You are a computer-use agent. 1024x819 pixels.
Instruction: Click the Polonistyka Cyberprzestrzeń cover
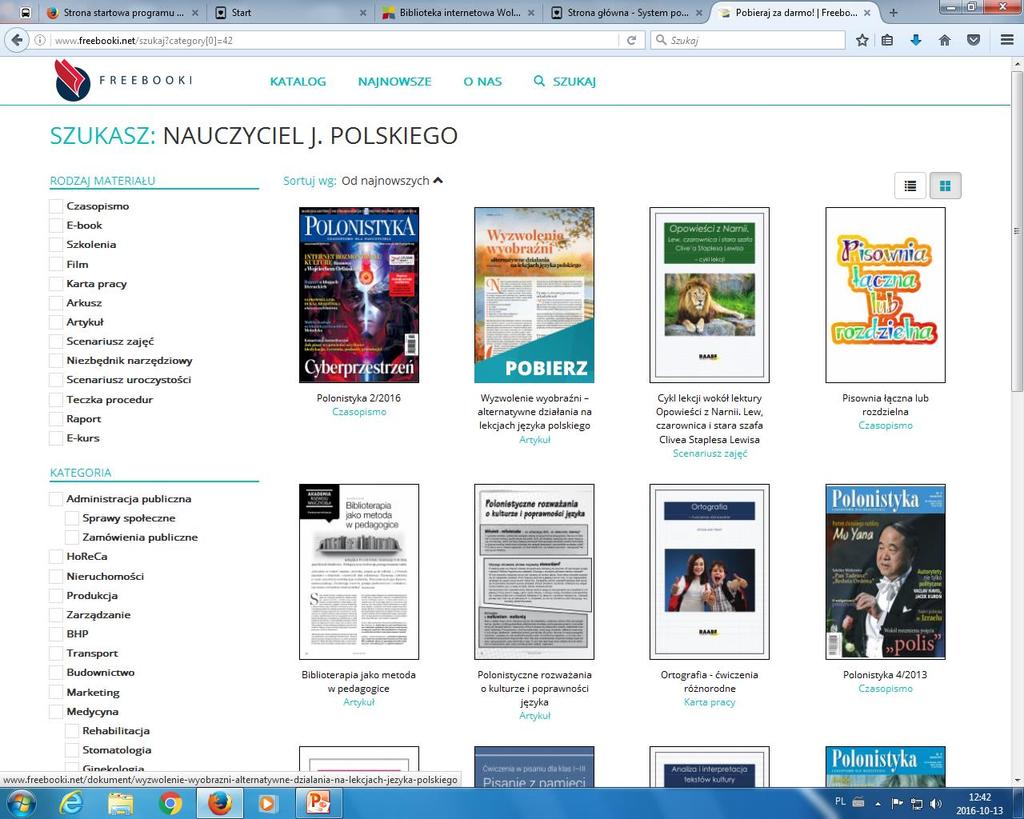tap(359, 295)
